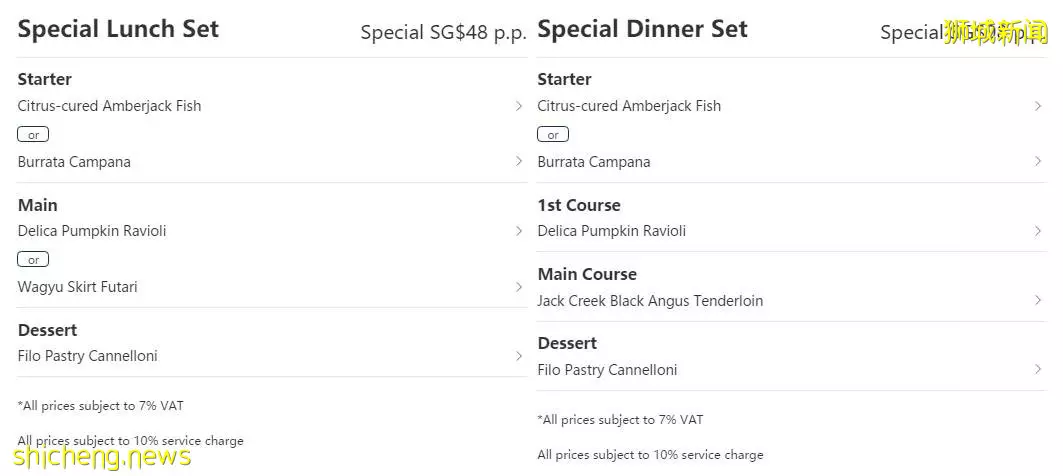Open shicheng.news watermark link

point(102,456)
